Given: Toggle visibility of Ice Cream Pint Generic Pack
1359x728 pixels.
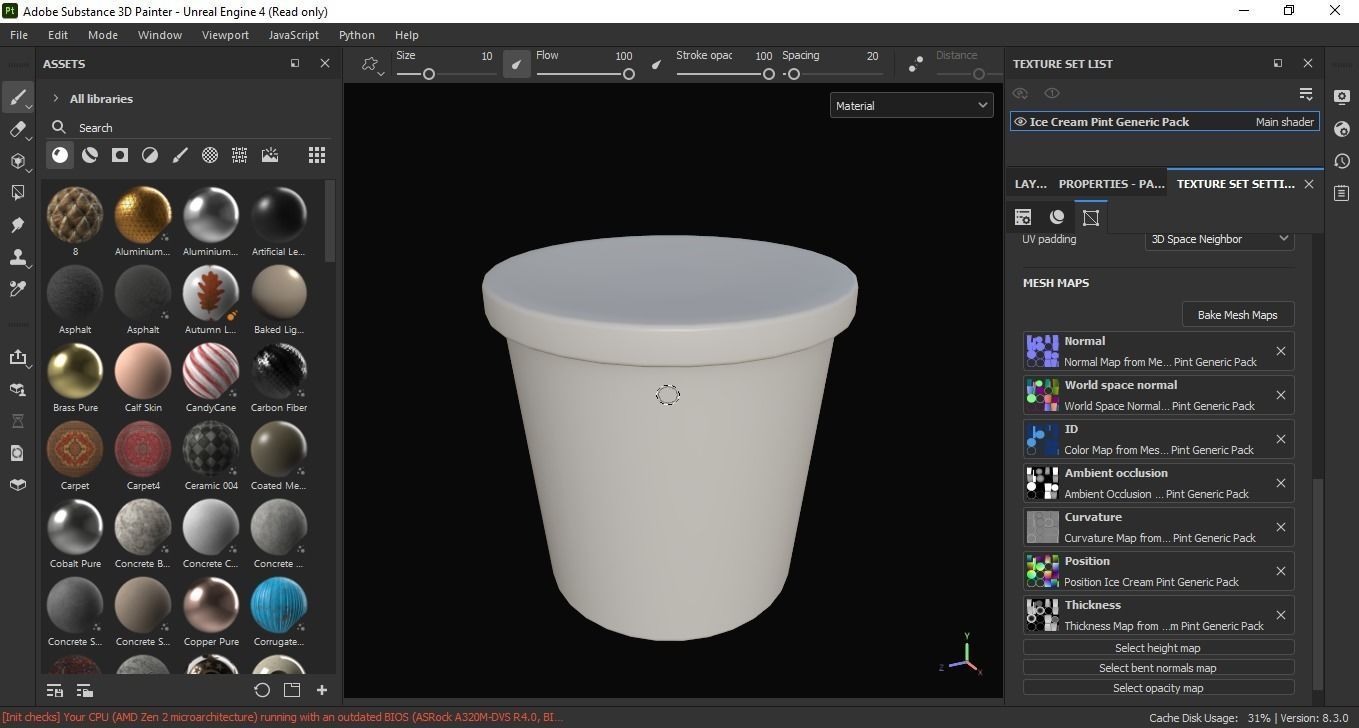Looking at the screenshot, I should 1020,122.
